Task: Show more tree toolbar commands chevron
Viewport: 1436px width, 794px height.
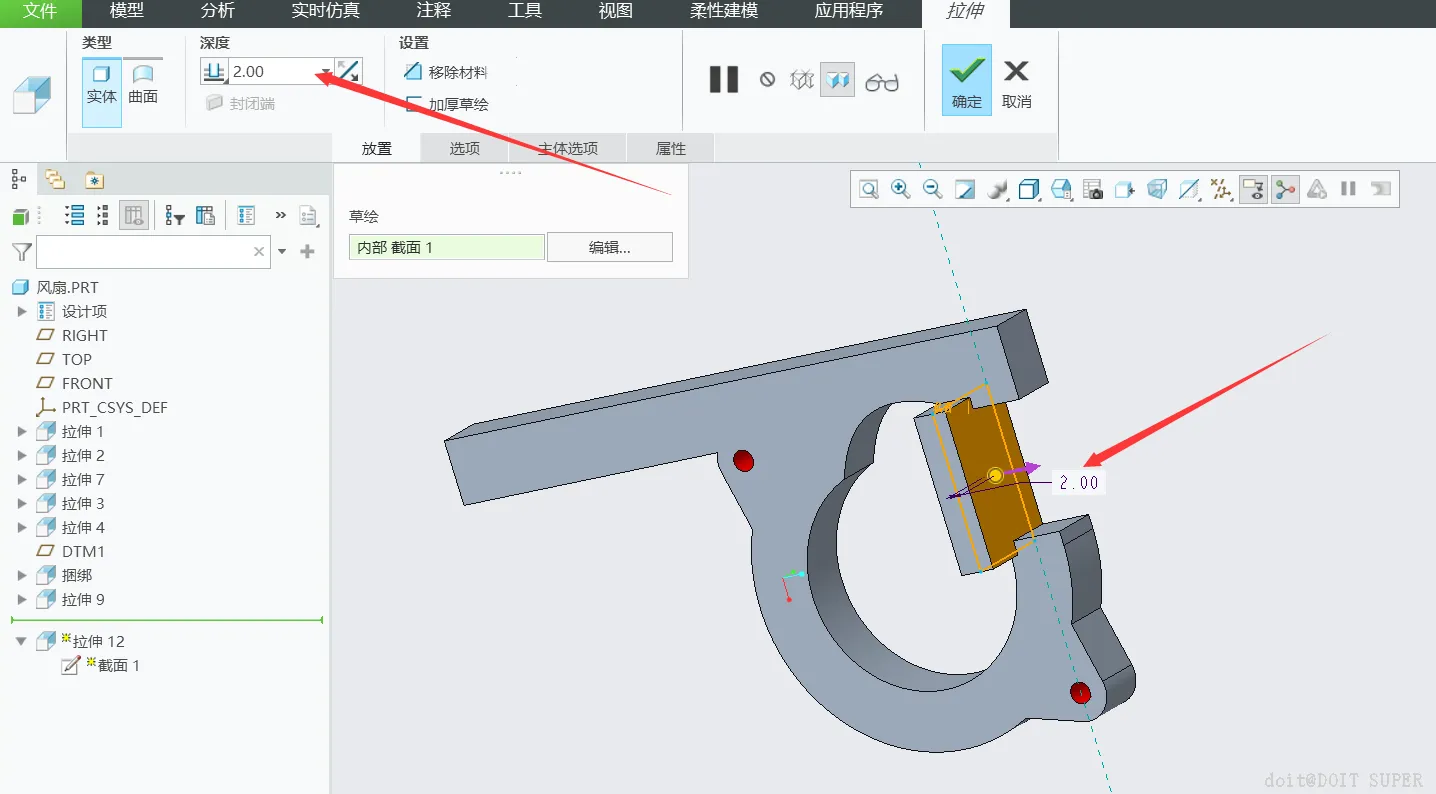Action: [281, 215]
